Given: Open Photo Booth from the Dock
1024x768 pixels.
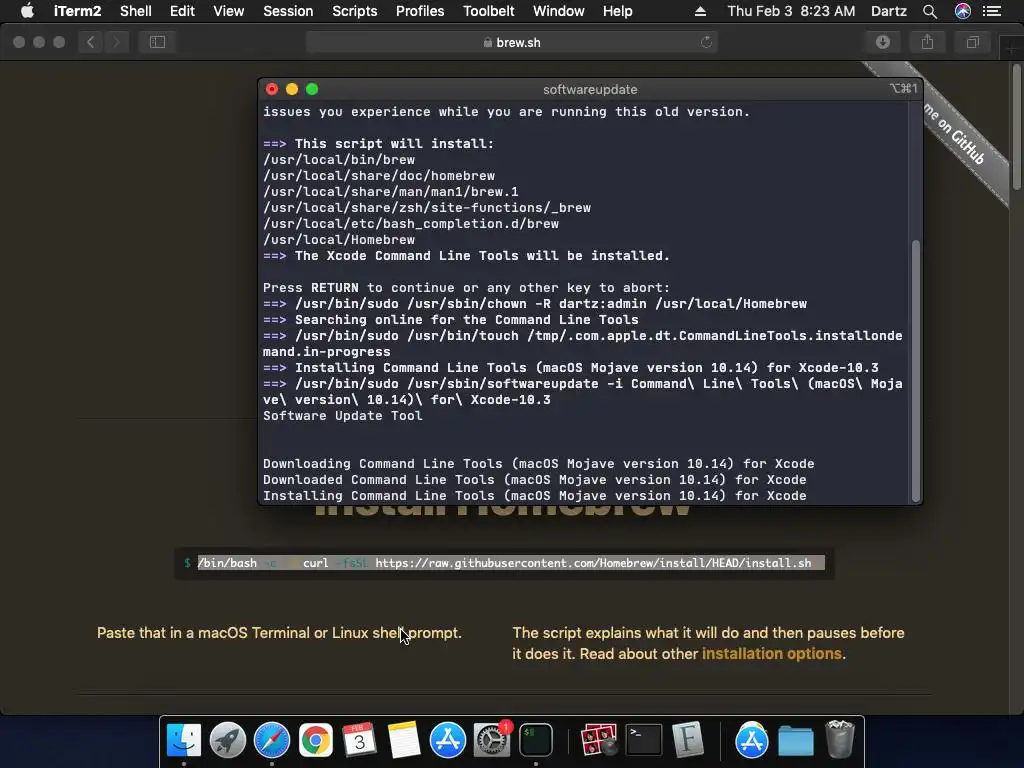Looking at the screenshot, I should 599,740.
